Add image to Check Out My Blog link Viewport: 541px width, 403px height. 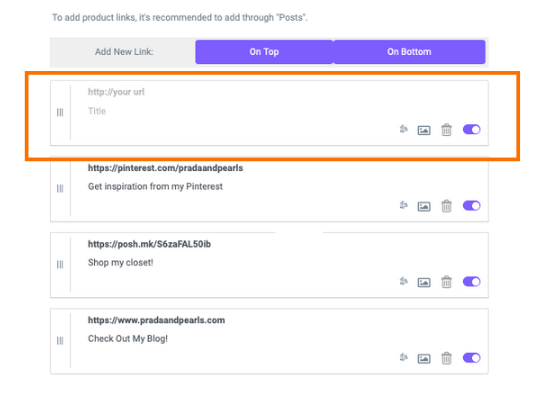pyautogui.click(x=424, y=358)
